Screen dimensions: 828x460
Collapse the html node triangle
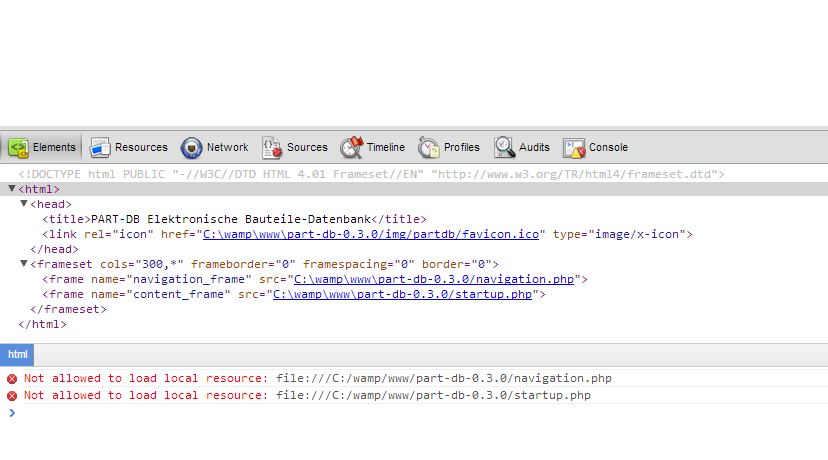(x=12, y=189)
